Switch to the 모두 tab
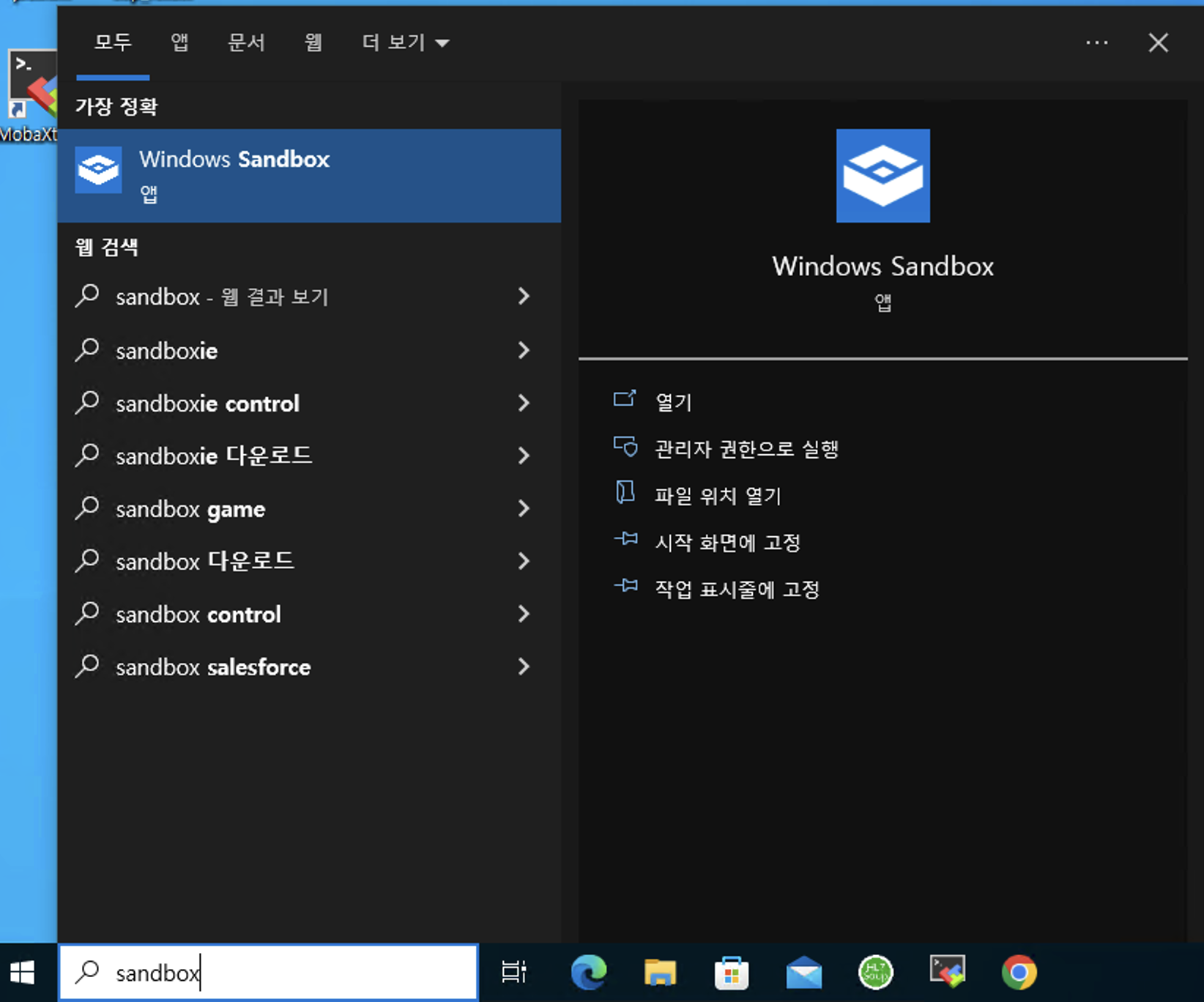This screenshot has width=1204, height=1002. click(113, 42)
